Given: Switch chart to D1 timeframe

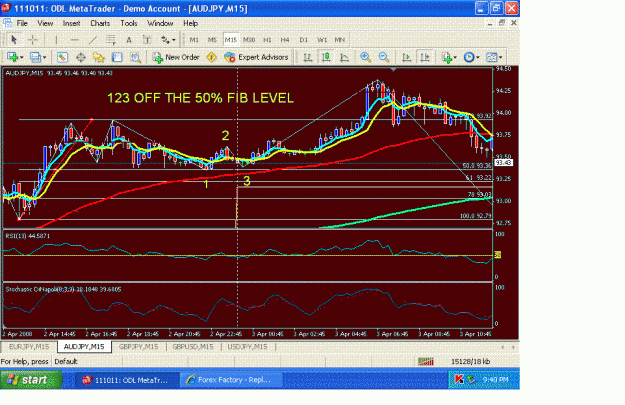Looking at the screenshot, I should 304,39.
